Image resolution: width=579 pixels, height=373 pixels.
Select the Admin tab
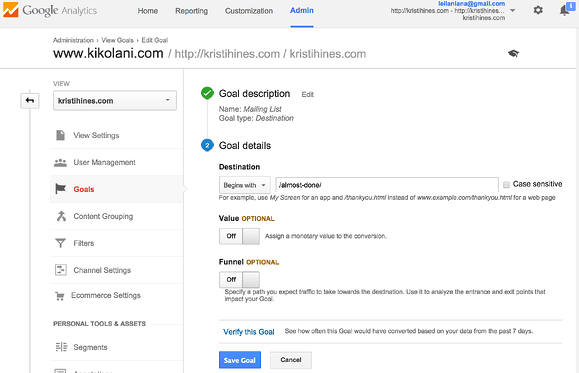coord(302,11)
